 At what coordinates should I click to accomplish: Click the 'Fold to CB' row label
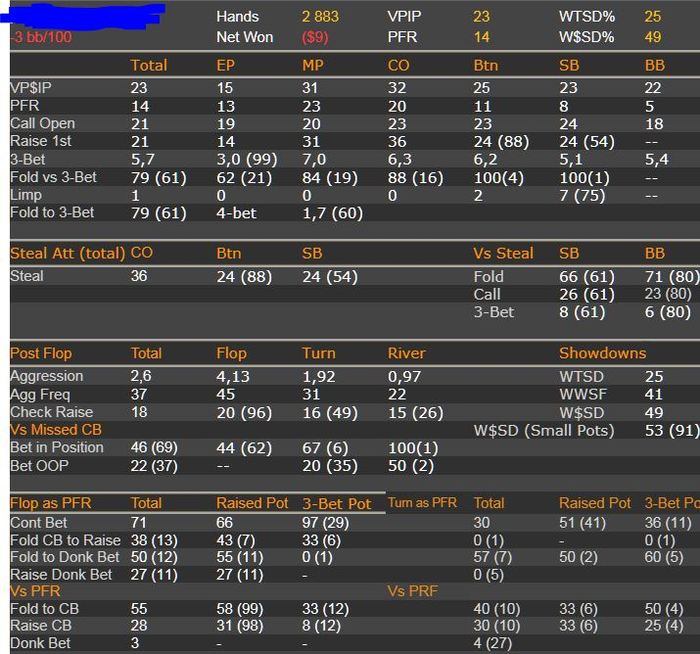(45, 609)
